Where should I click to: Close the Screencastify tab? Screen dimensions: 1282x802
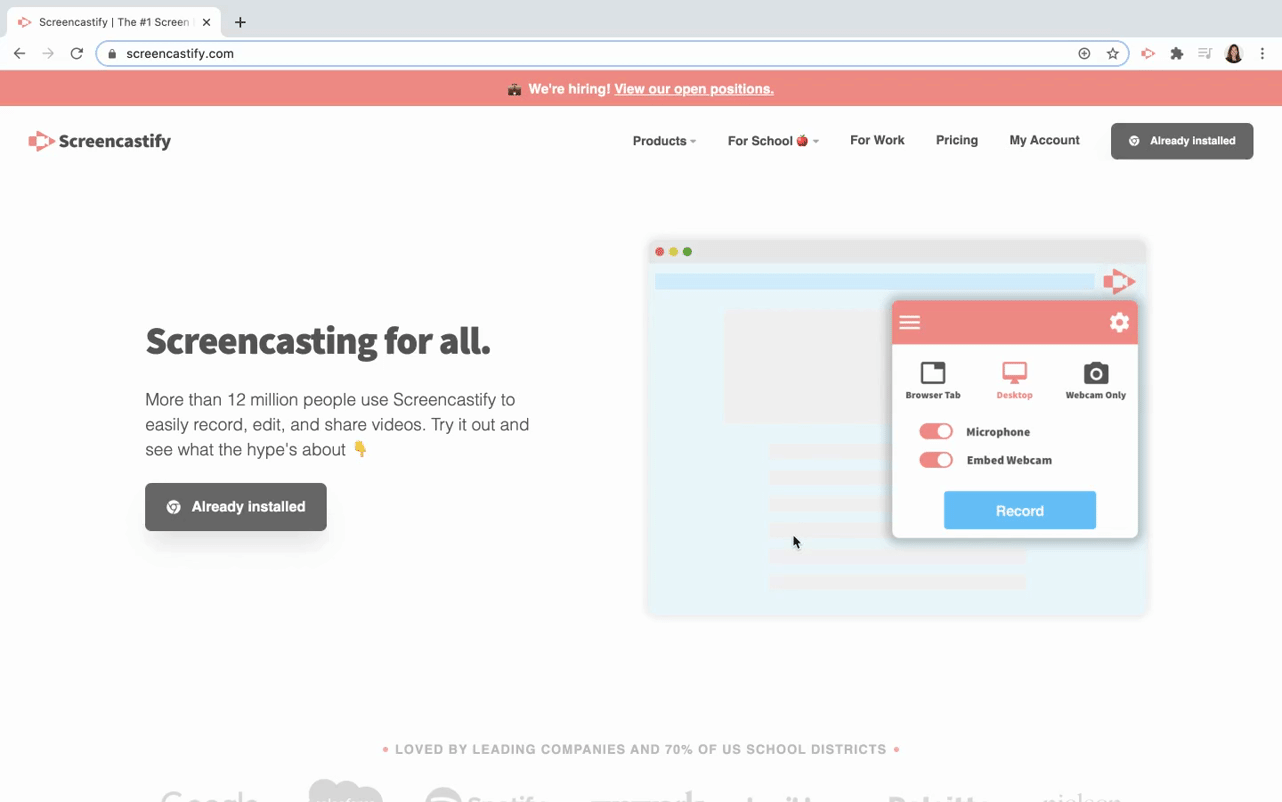(x=206, y=22)
